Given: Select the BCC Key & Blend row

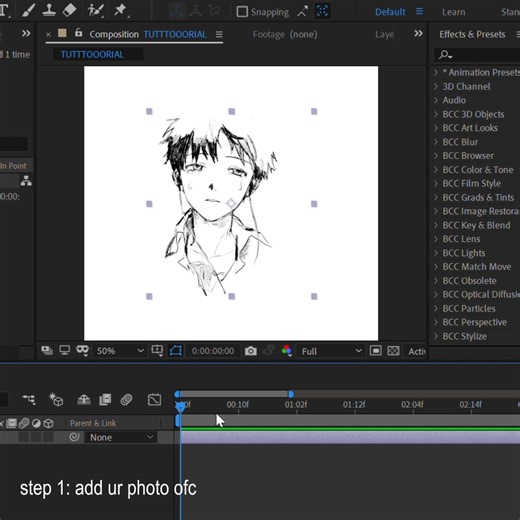Looking at the screenshot, I should click(476, 225).
